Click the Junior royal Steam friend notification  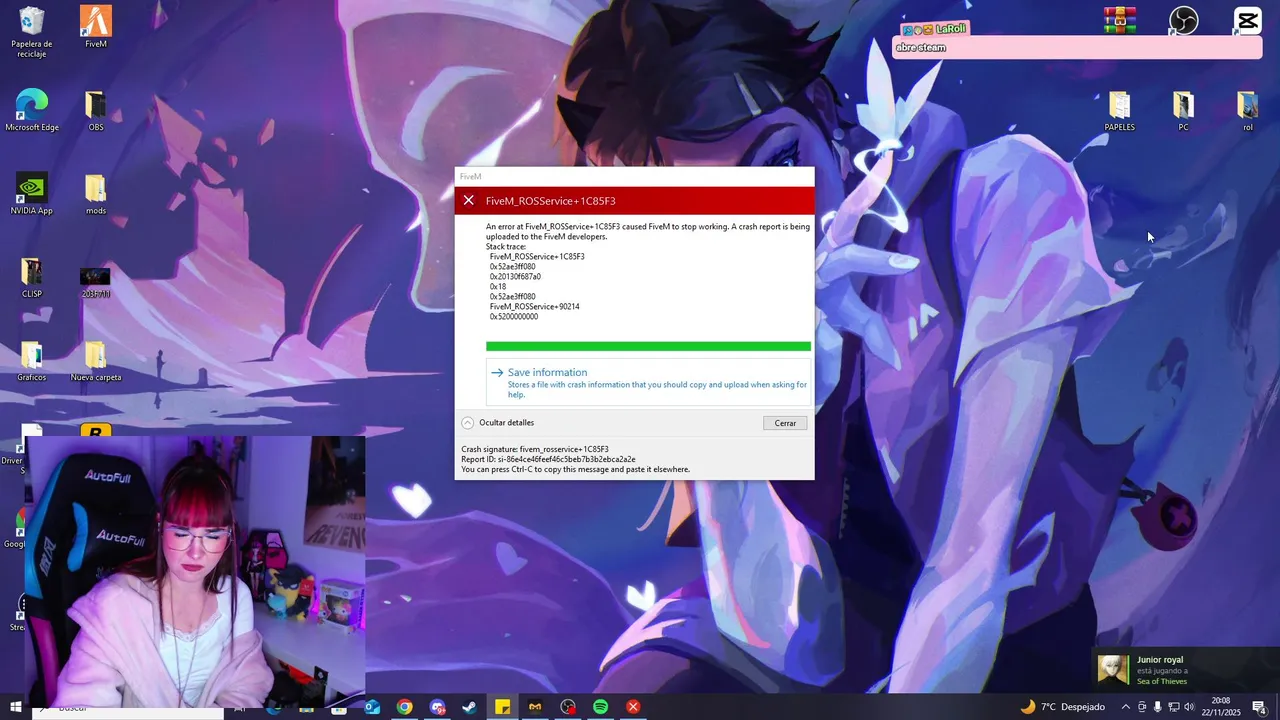click(1185, 670)
